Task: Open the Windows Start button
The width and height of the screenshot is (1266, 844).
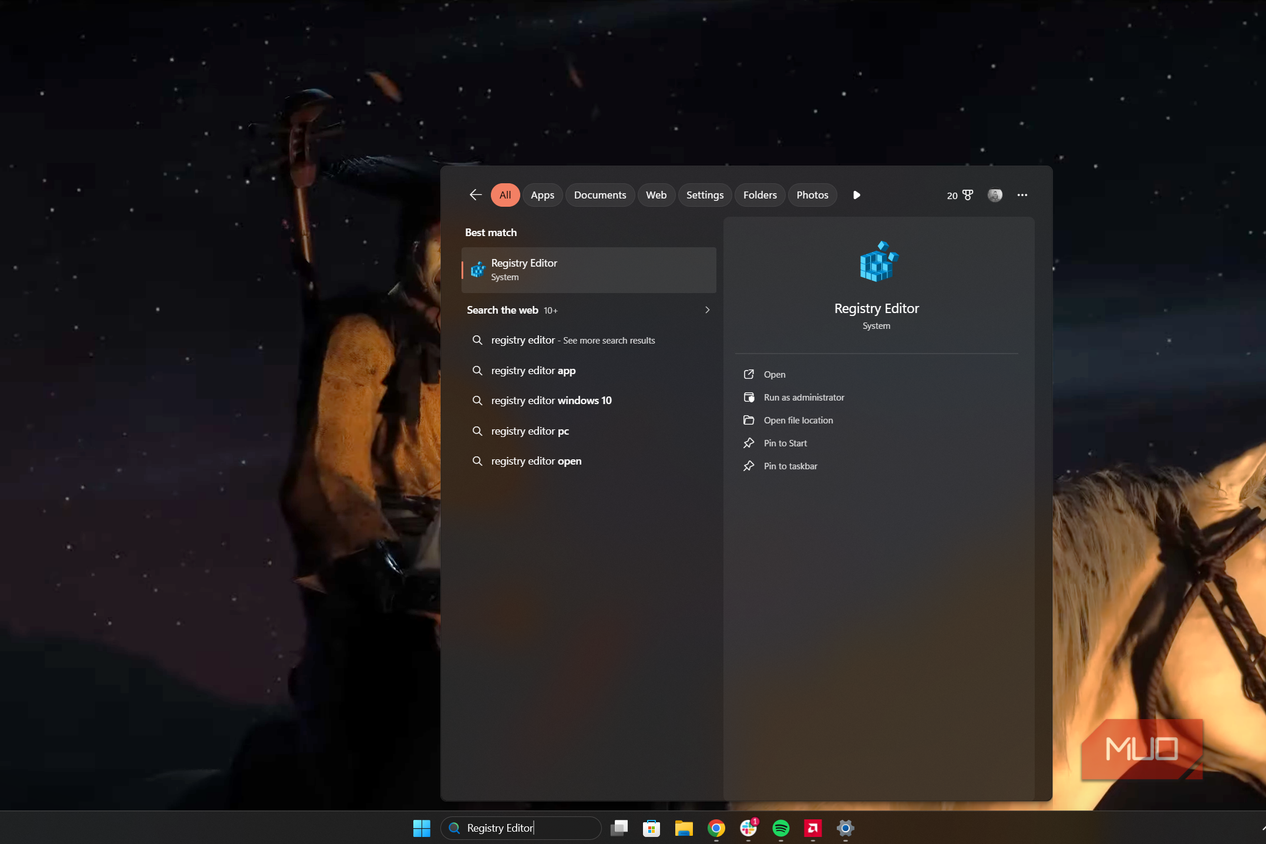Action: [x=421, y=828]
